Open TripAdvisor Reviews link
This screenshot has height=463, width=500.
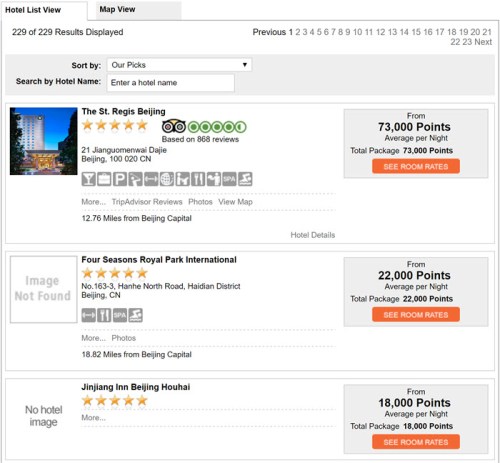(147, 202)
